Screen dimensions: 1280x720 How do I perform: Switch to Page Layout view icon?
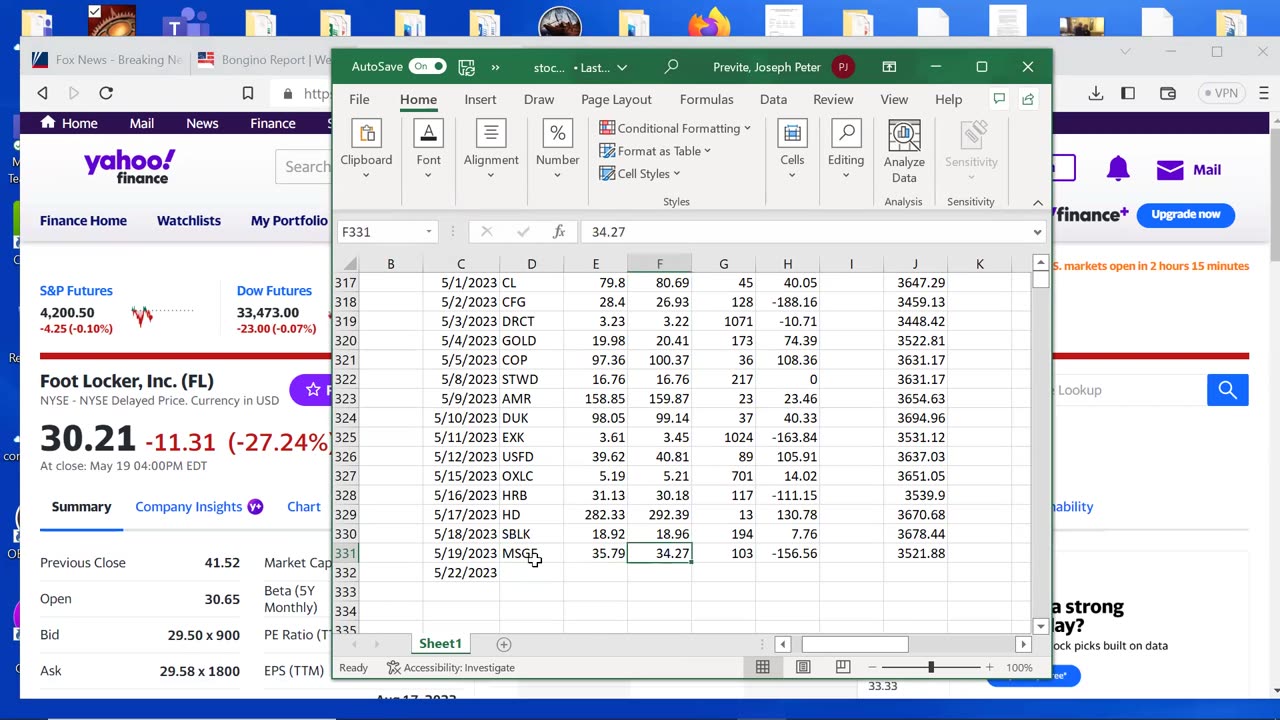(x=803, y=667)
